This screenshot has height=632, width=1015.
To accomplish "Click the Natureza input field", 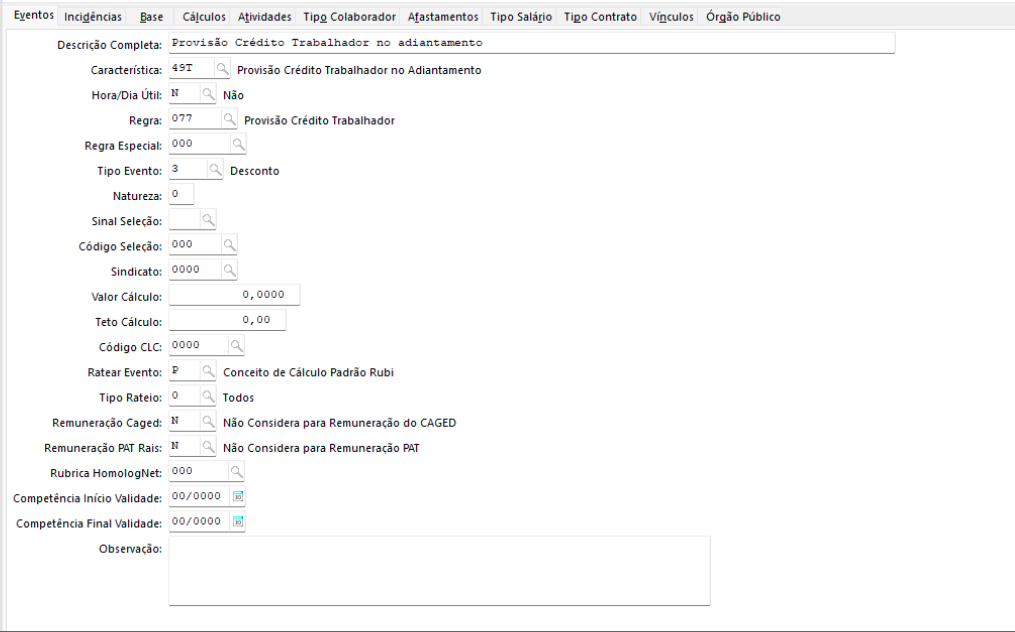I will tap(181, 195).
